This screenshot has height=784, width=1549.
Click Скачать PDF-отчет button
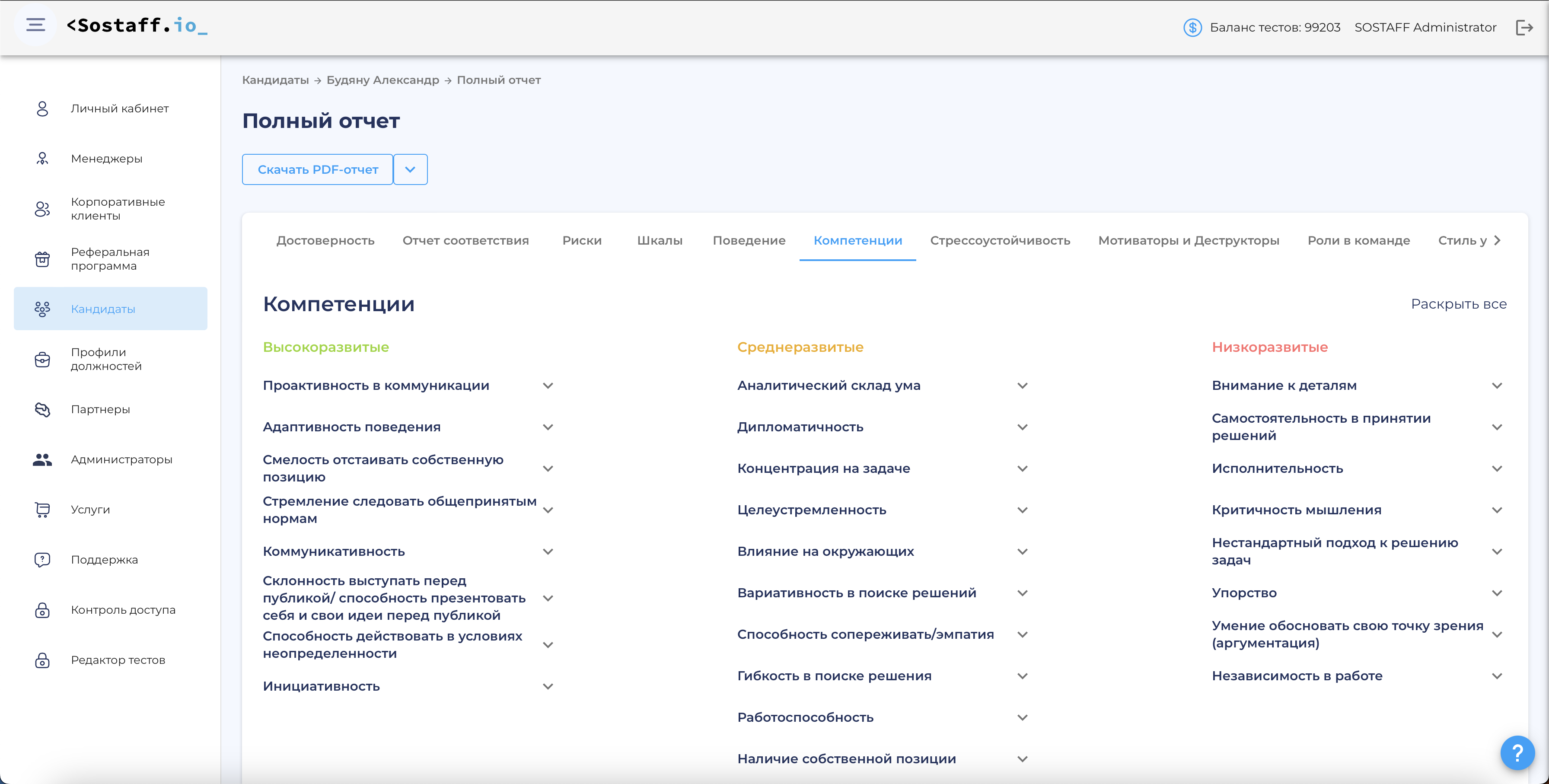318,169
